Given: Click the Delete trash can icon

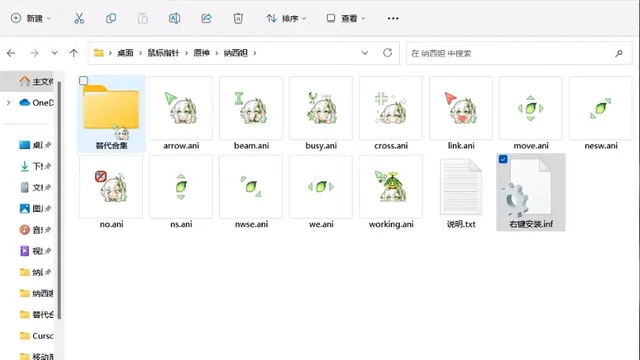Looking at the screenshot, I should pos(238,18).
